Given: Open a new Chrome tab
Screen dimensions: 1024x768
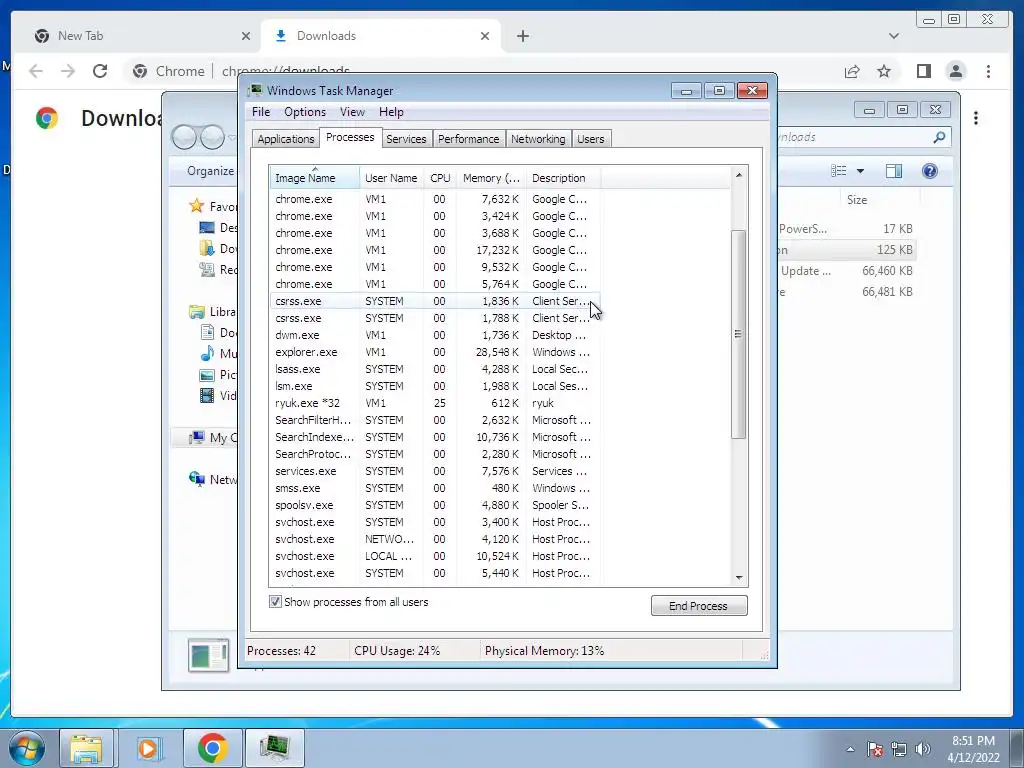Looking at the screenshot, I should (x=522, y=36).
